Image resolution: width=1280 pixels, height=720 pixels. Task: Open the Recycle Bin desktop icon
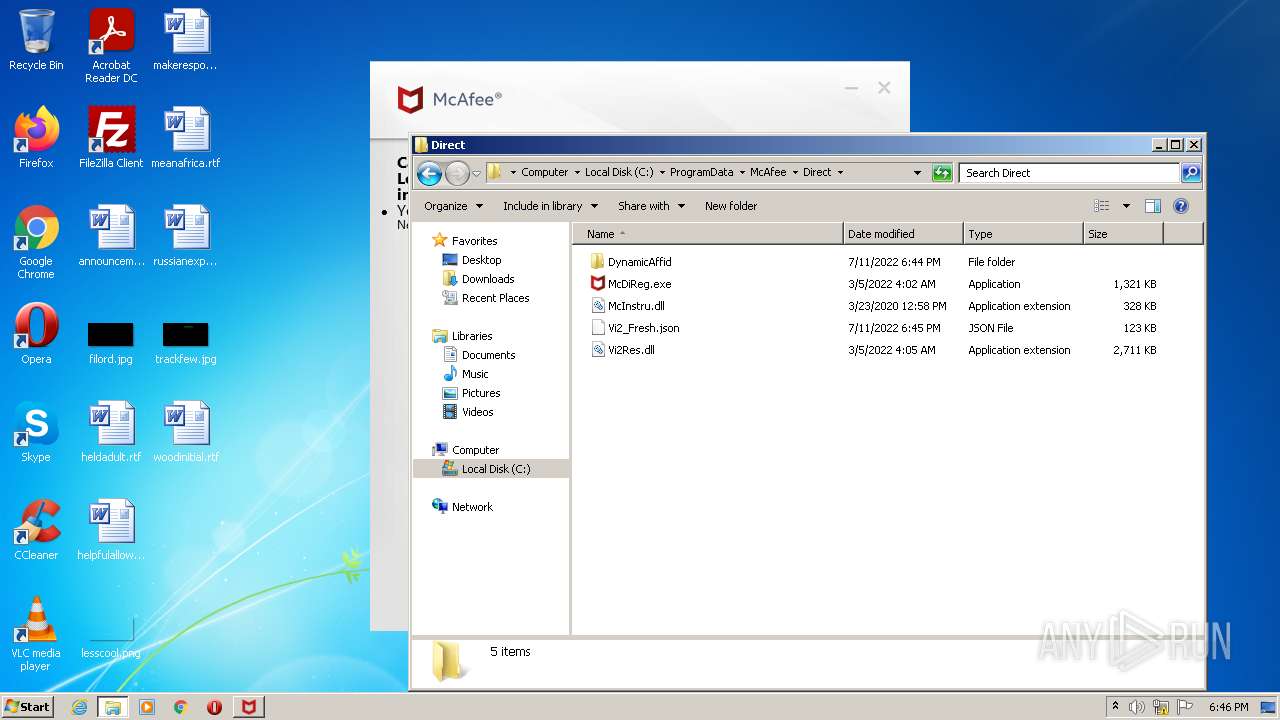coord(36,40)
